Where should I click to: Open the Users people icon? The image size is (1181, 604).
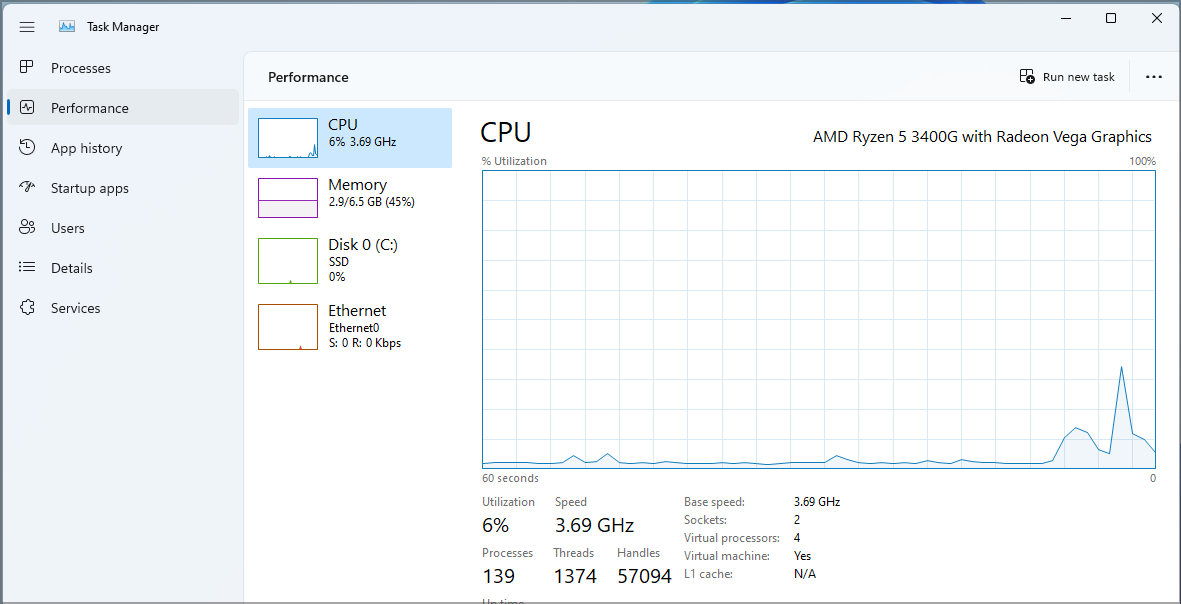(27, 227)
